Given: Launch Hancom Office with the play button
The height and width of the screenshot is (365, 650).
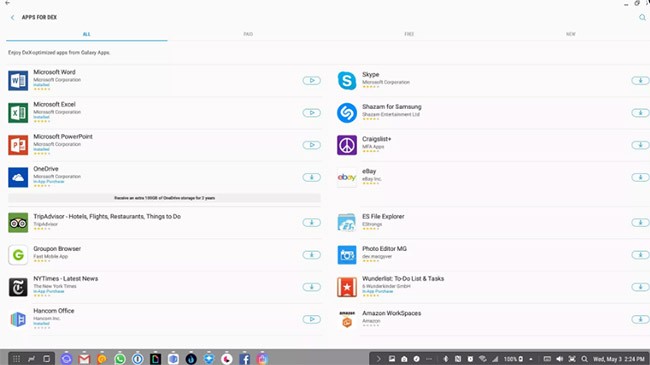Looking at the screenshot, I should 311,319.
